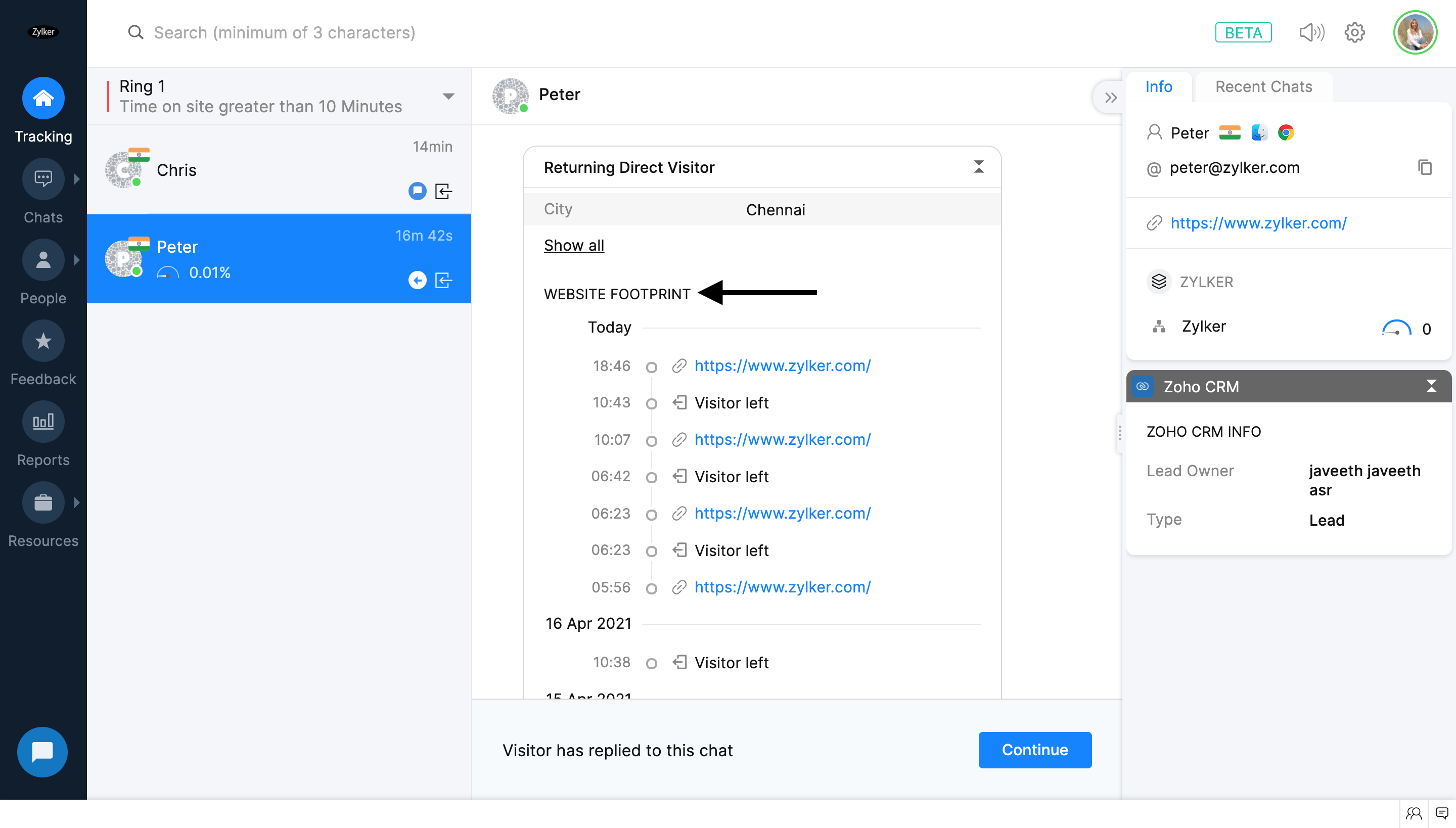Switch to the Recent Chats tab

tap(1264, 86)
